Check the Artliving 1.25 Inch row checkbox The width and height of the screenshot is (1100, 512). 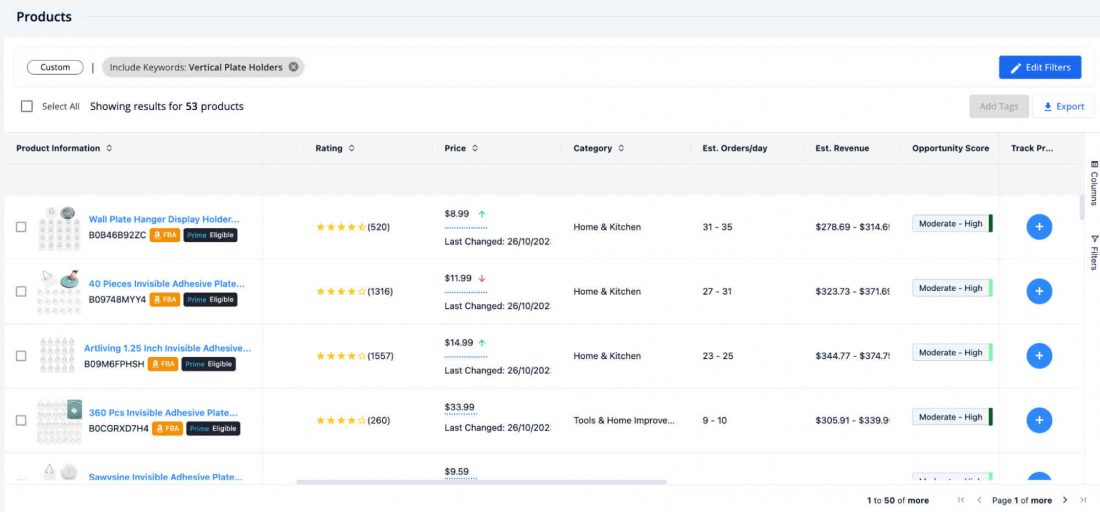[x=21, y=356]
